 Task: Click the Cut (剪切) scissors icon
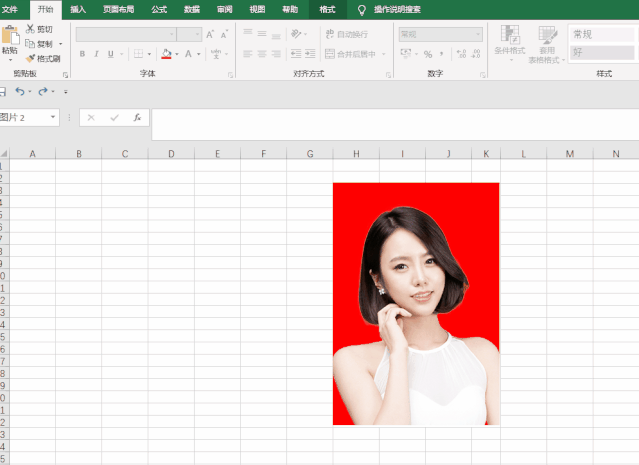31,29
